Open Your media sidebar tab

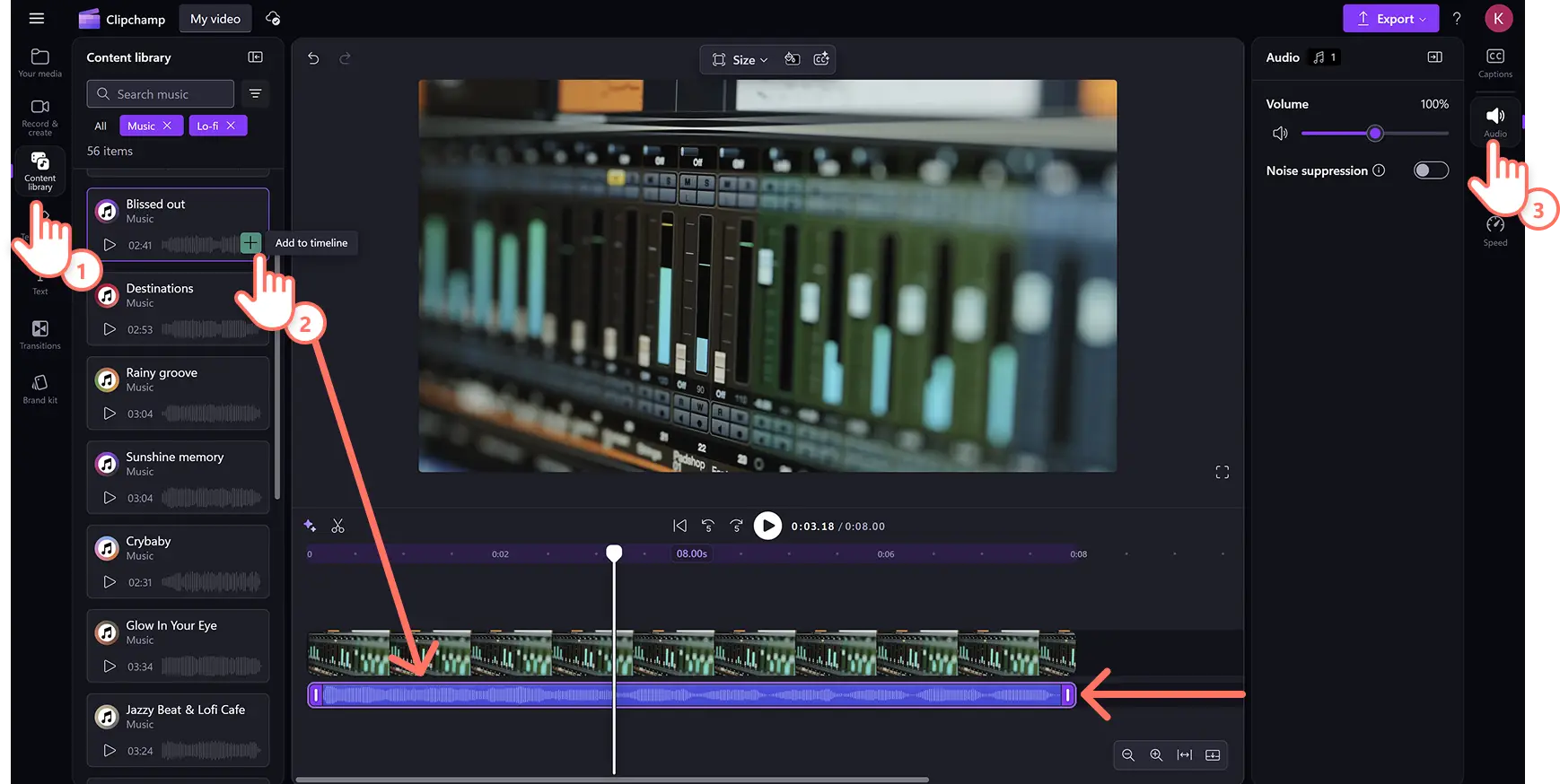point(39,63)
